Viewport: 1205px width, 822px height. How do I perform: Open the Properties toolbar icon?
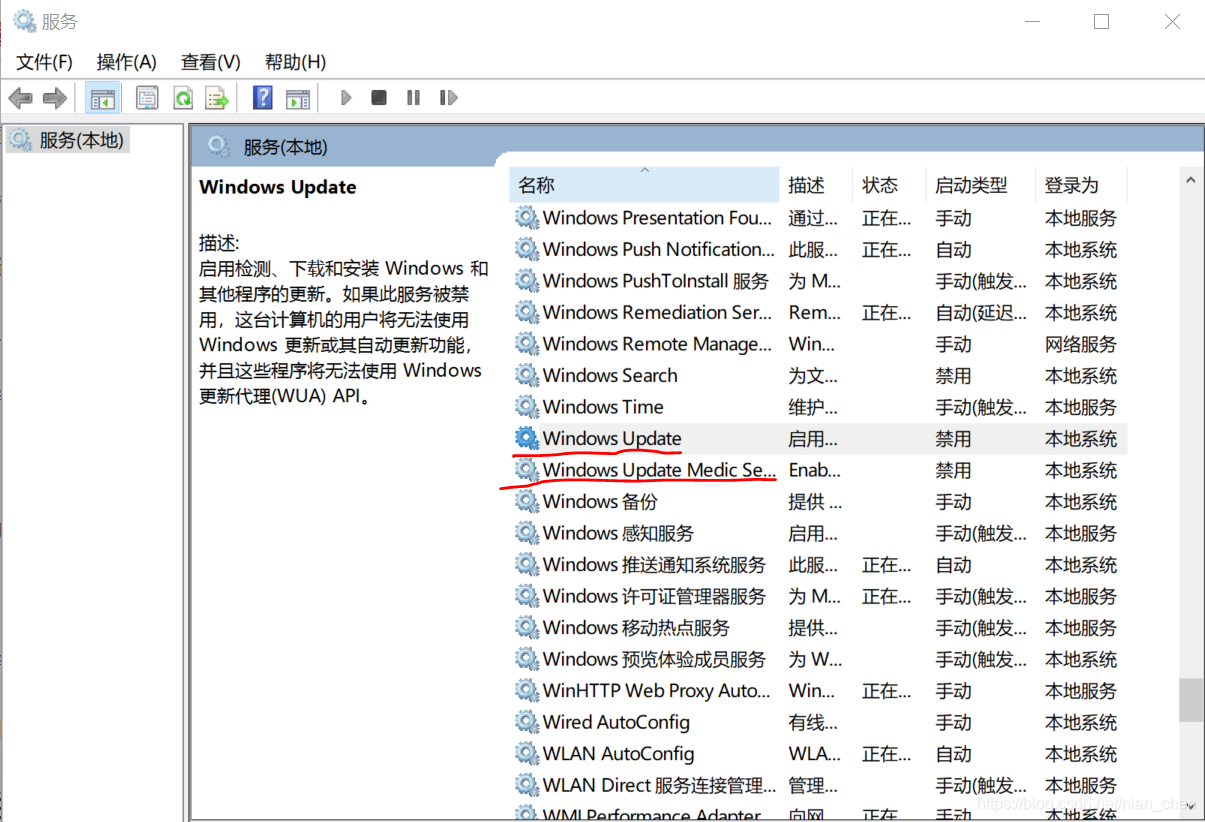(x=148, y=98)
